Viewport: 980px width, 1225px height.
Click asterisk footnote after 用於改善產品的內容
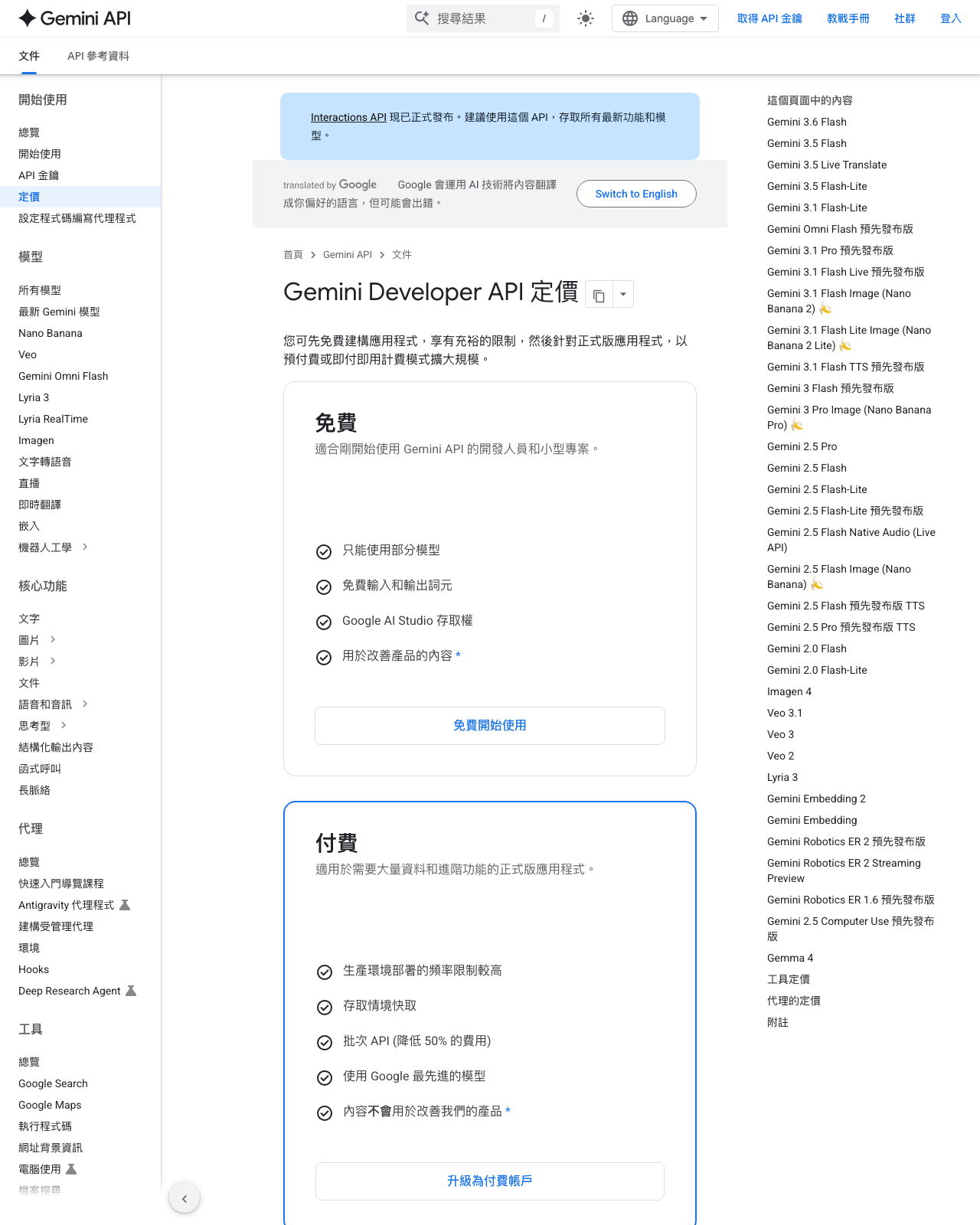[x=458, y=656]
